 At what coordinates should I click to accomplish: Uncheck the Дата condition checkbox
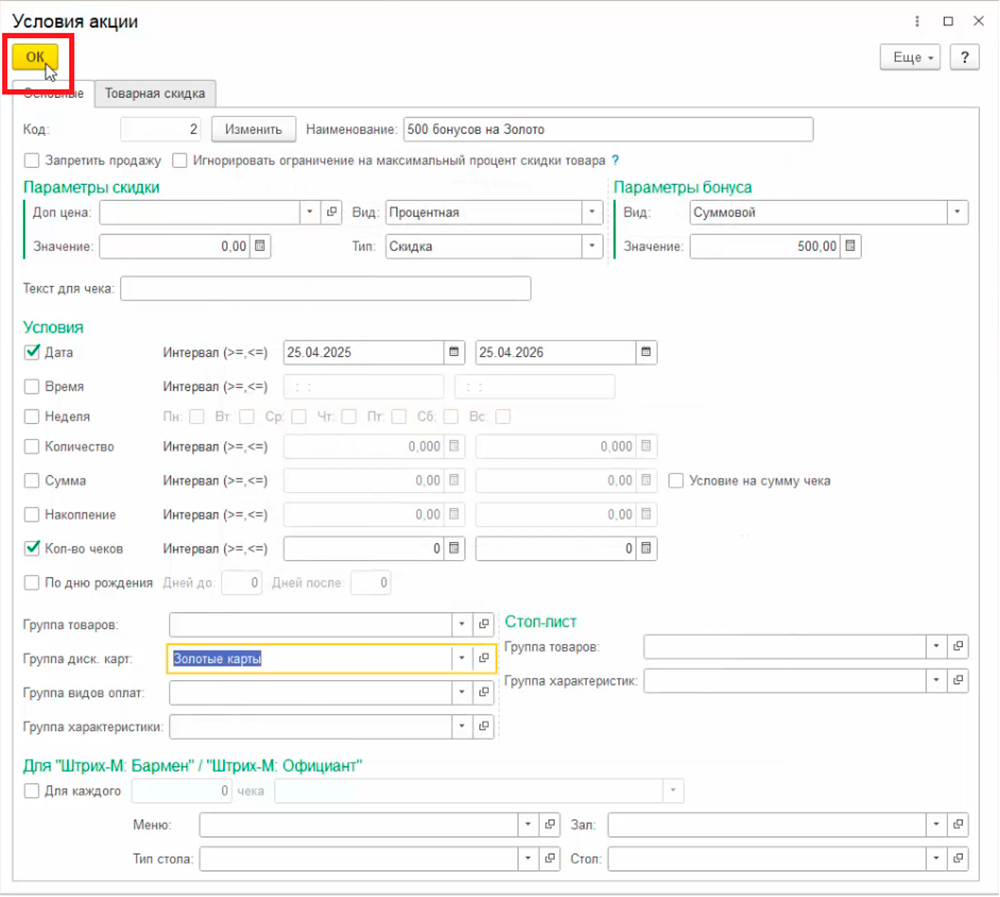click(32, 352)
